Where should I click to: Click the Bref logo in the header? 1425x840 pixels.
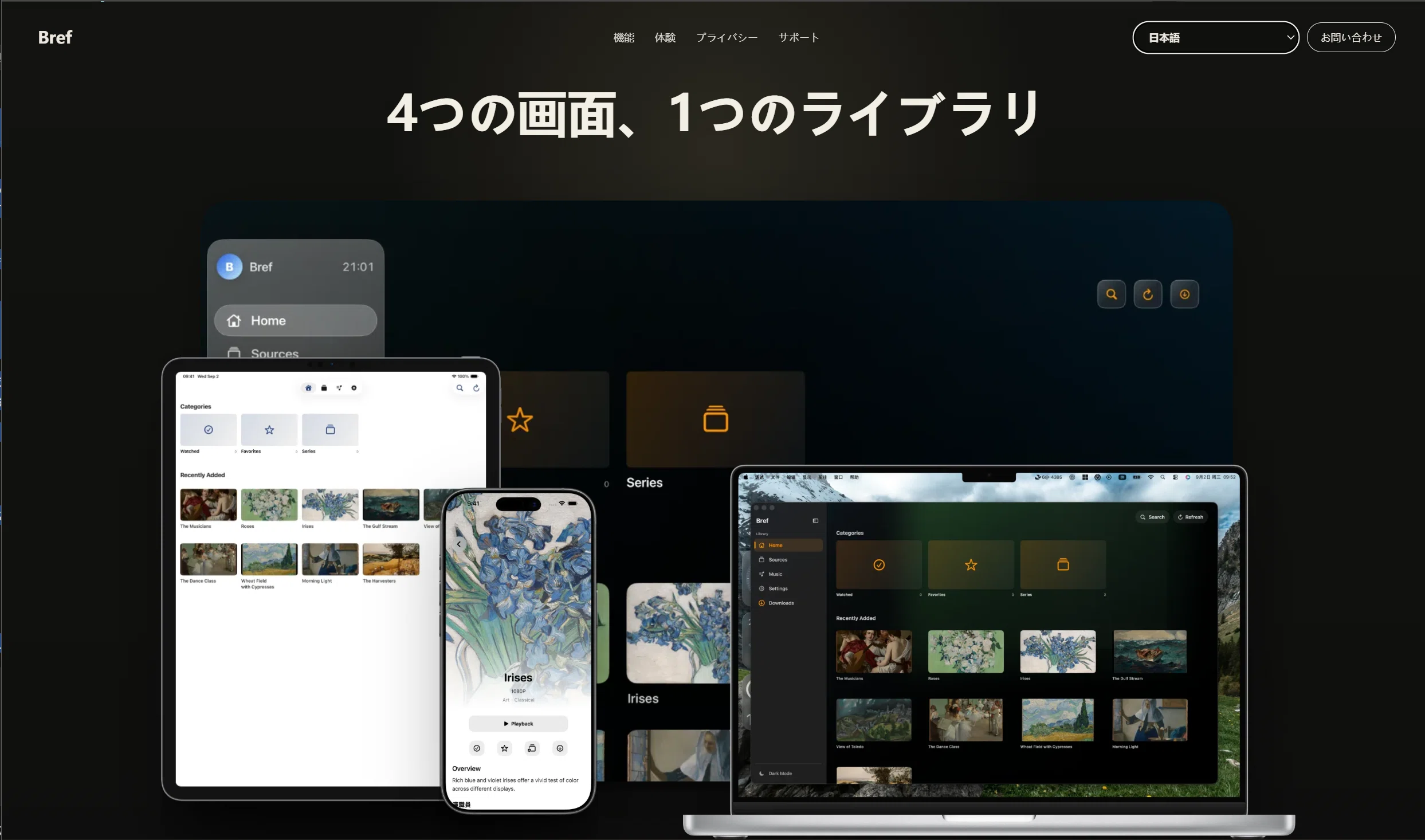click(55, 37)
